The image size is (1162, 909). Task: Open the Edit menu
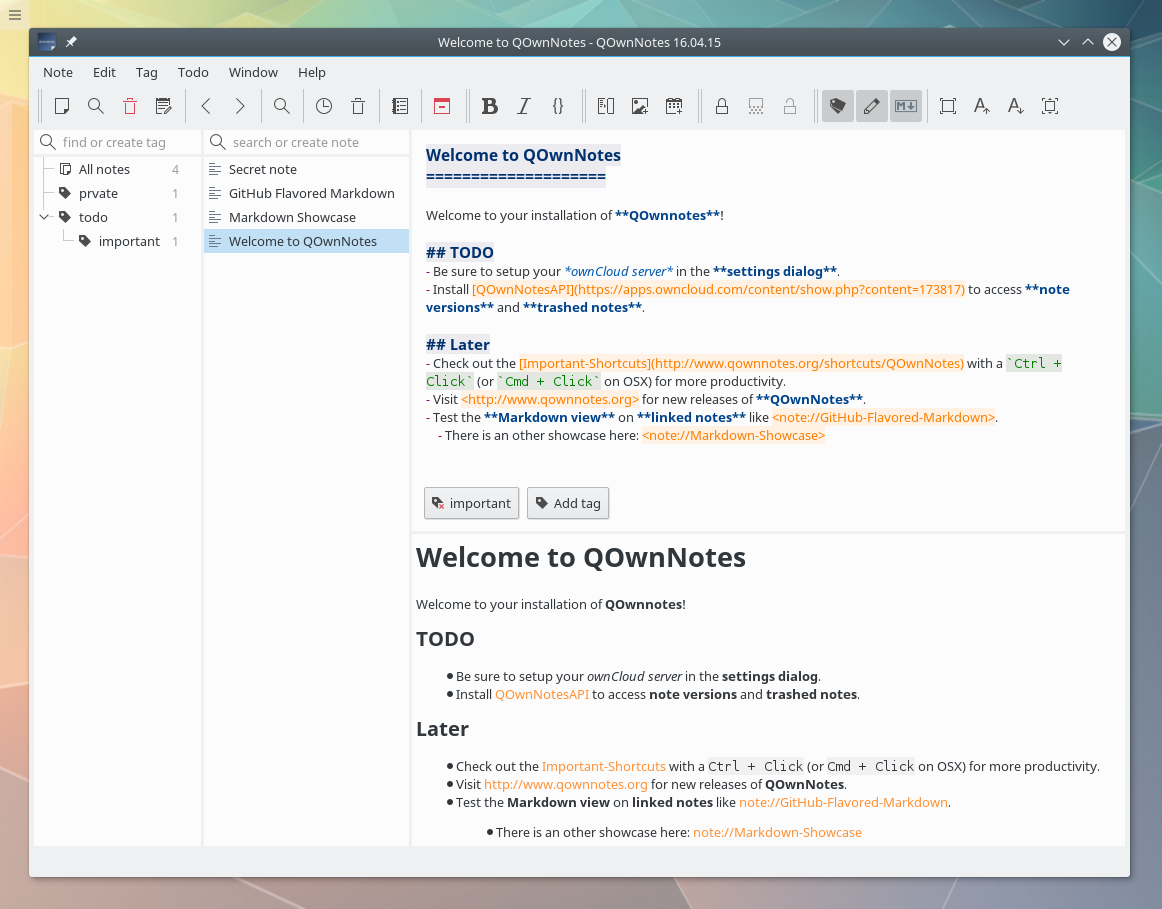coord(104,73)
